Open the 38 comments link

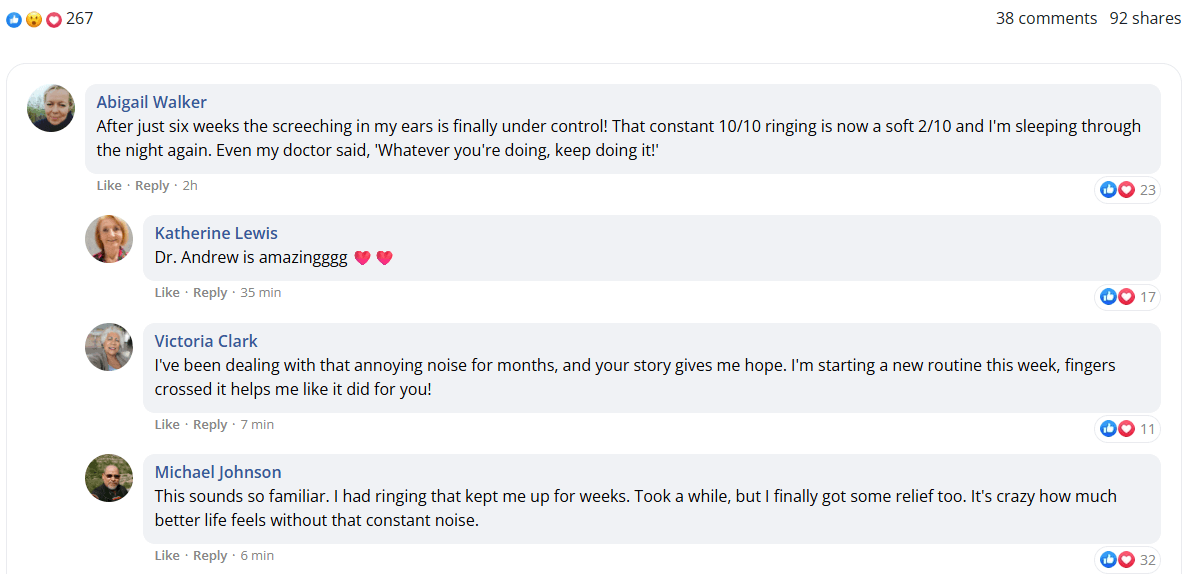[x=1046, y=18]
